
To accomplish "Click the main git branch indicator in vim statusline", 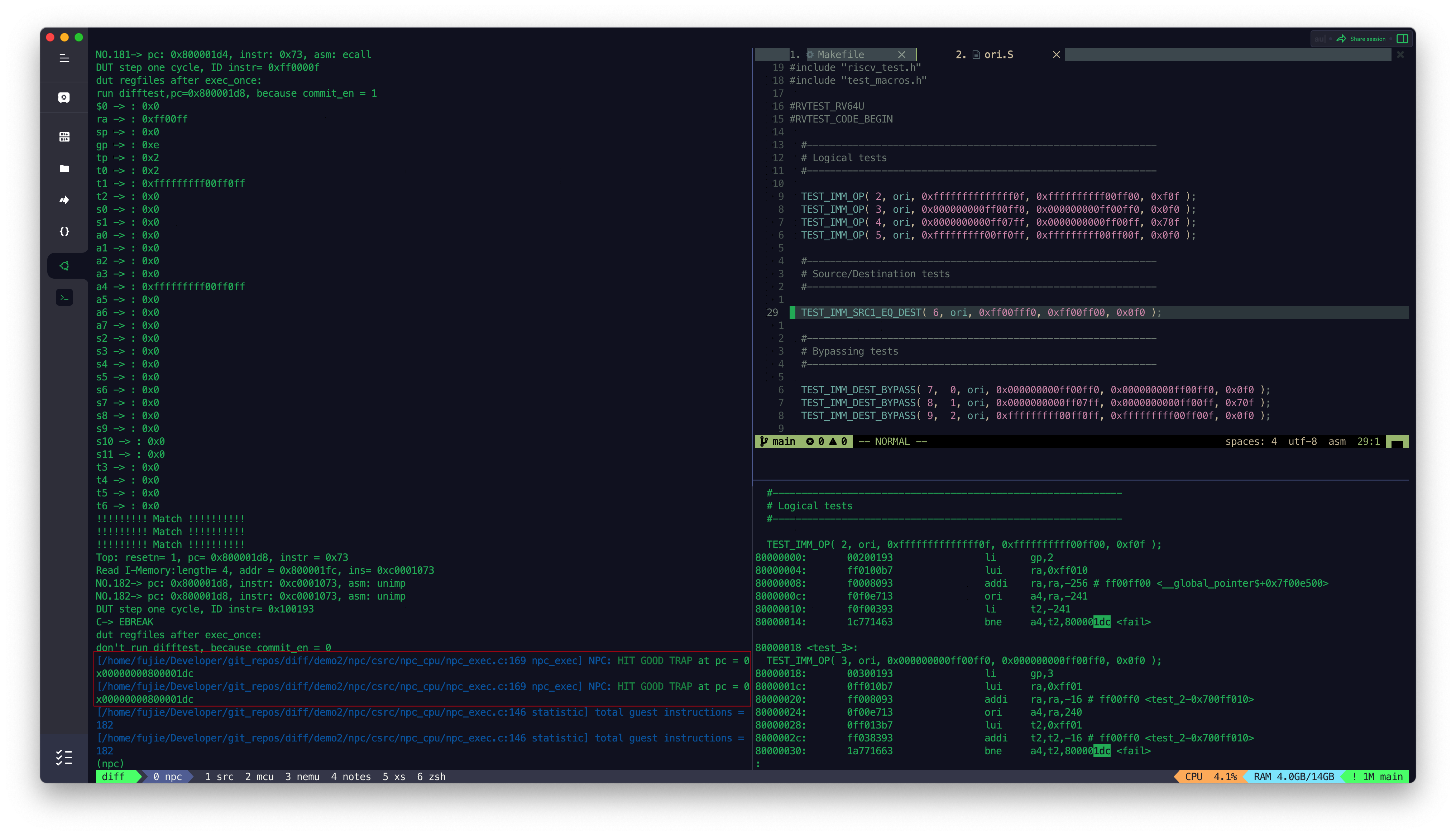I will pos(778,441).
